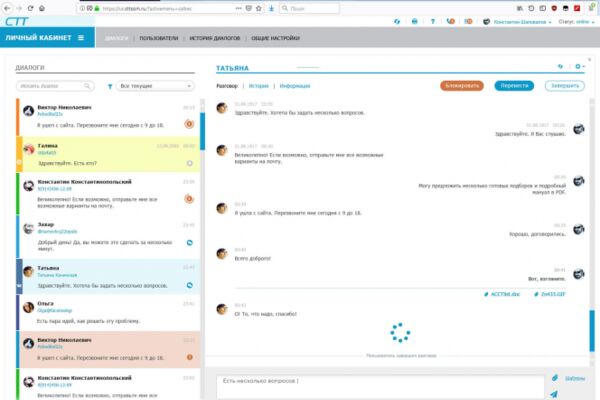Screen dimensions: 600x400
Task: Open the attached GIF file link
Action: pos(550,294)
